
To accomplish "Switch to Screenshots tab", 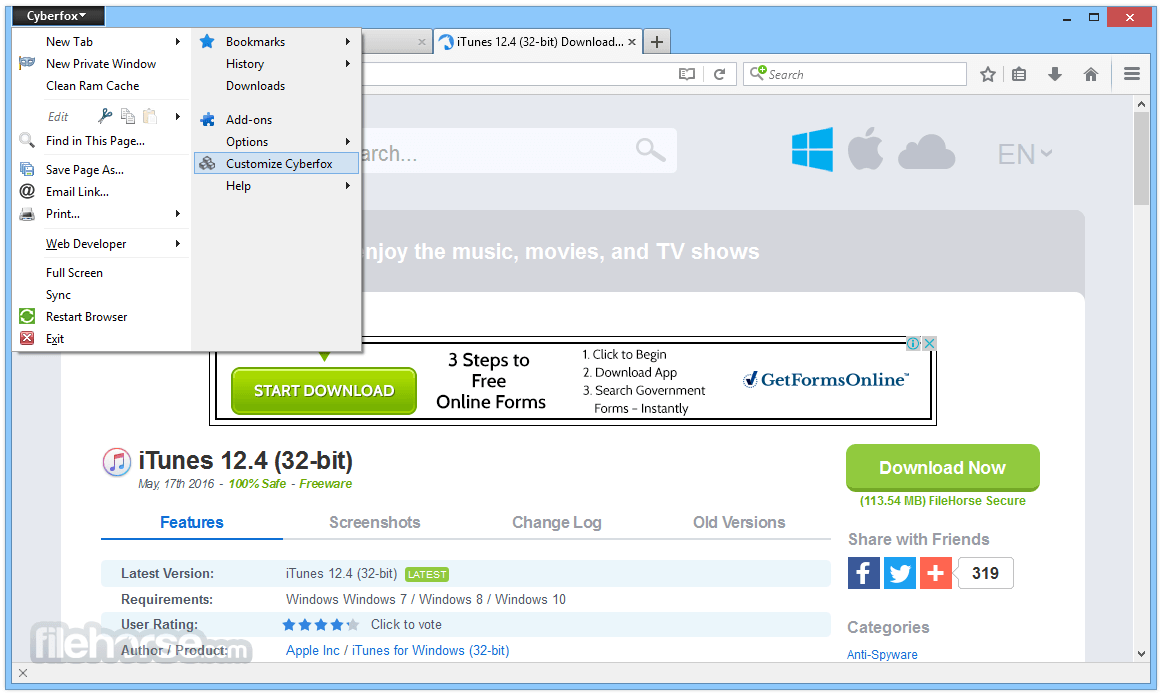I will click(374, 522).
